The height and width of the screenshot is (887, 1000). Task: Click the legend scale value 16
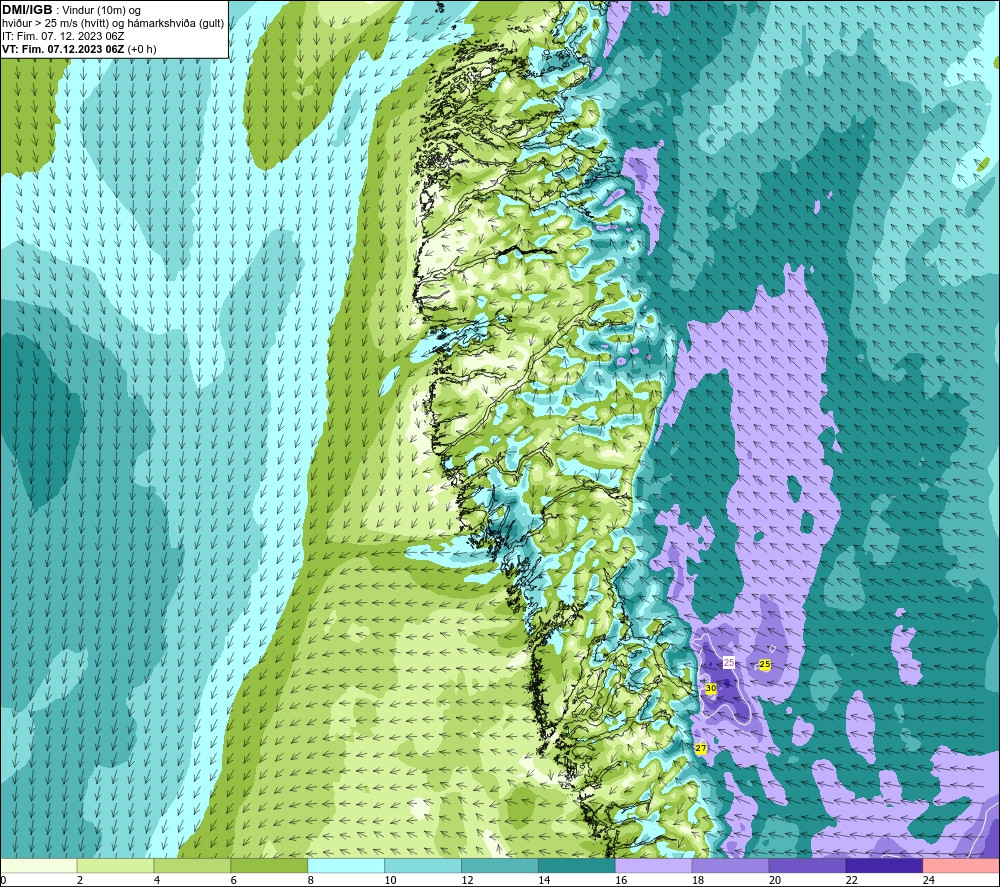point(621,880)
